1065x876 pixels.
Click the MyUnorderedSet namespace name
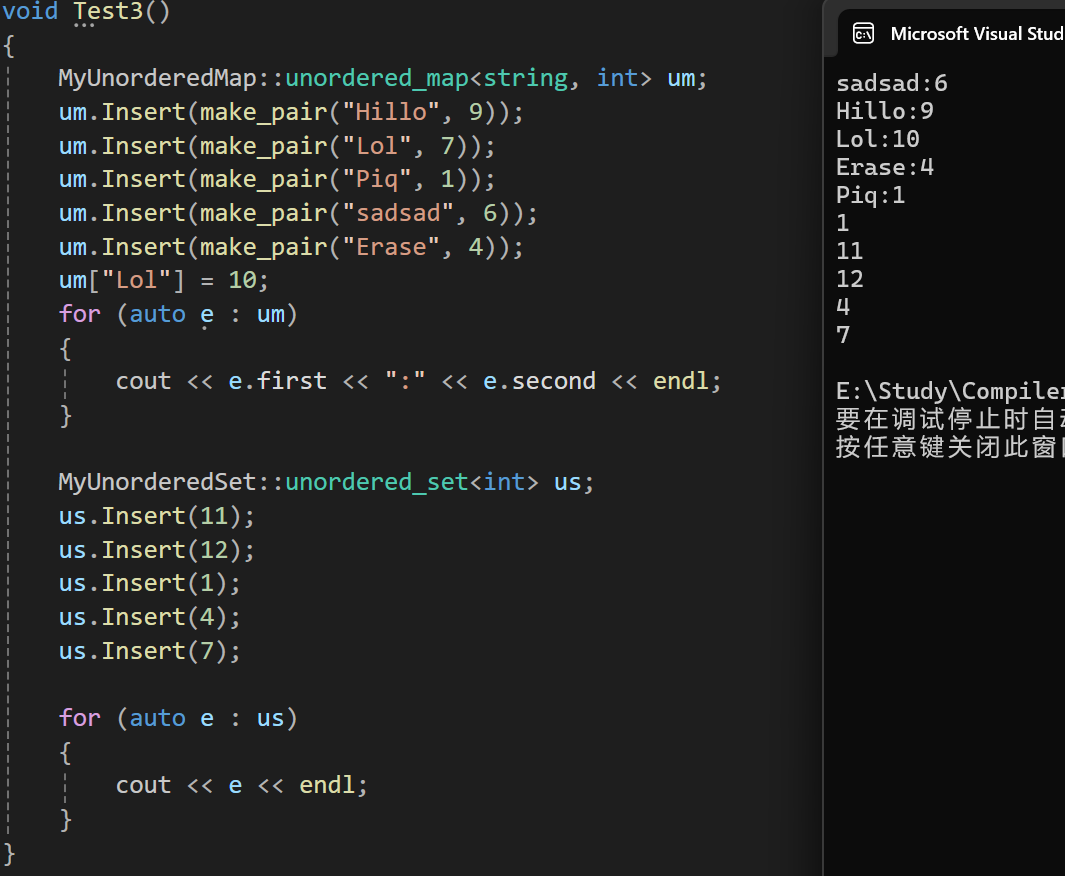157,482
